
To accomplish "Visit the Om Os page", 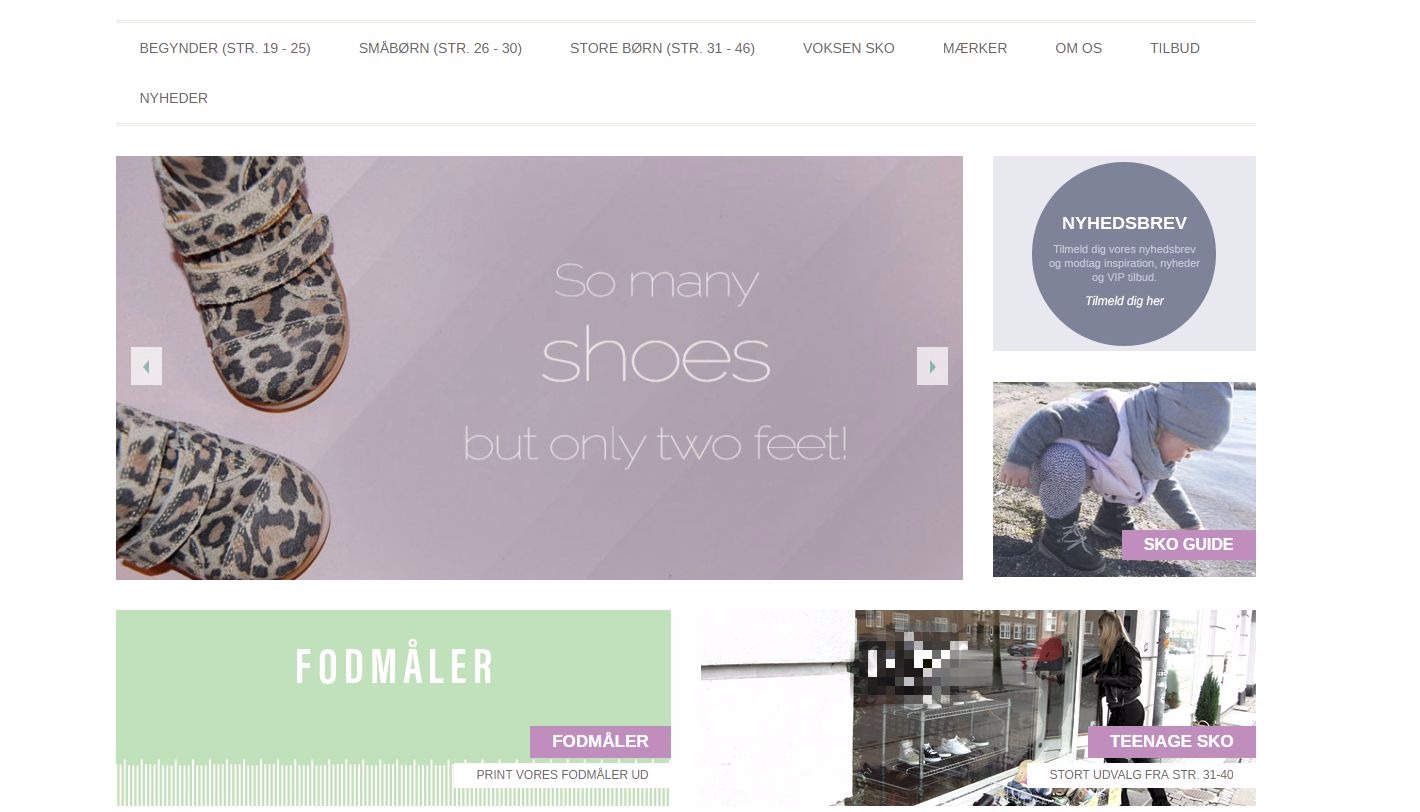I will (x=1078, y=48).
